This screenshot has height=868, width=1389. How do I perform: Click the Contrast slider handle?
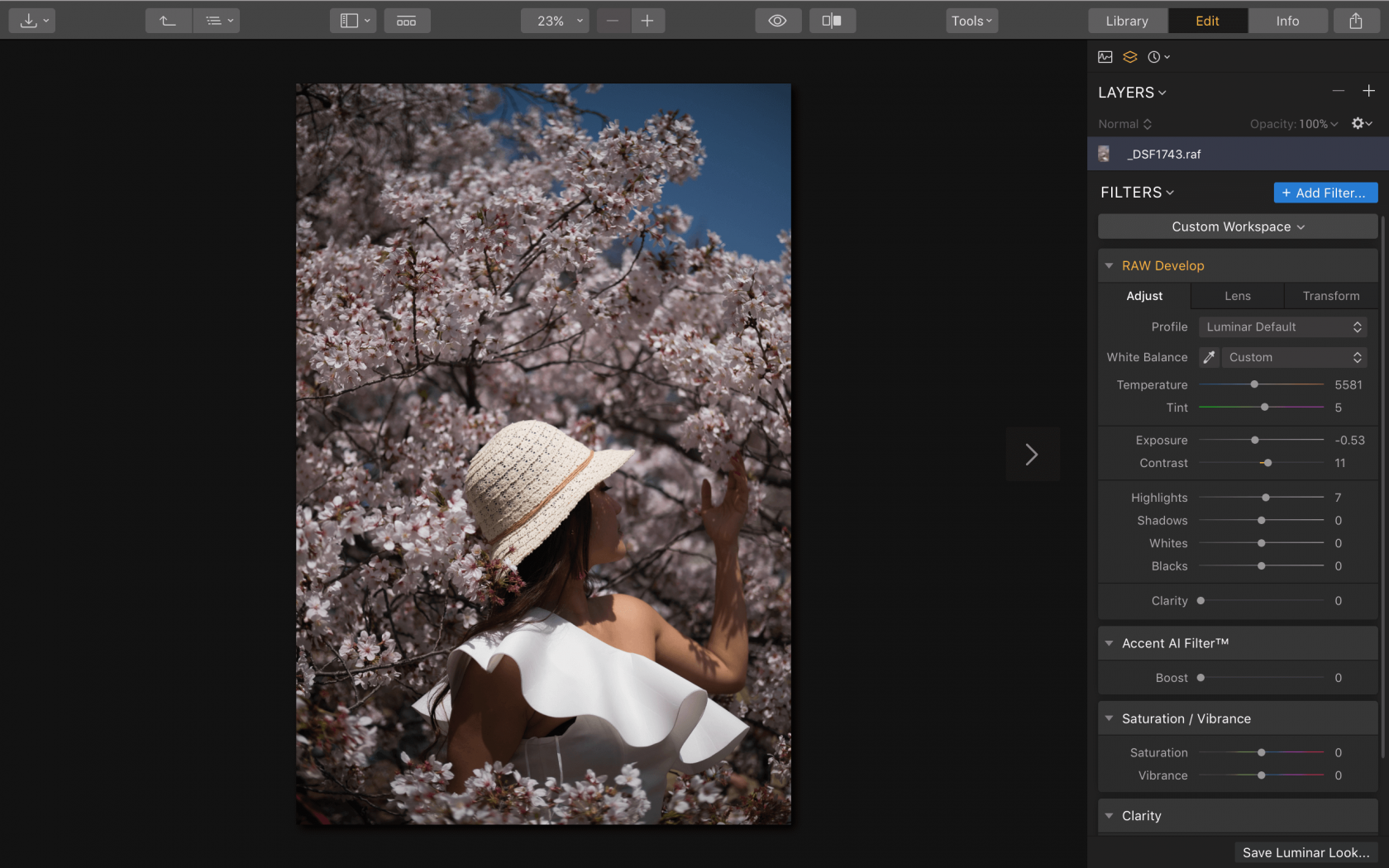coord(1267,463)
